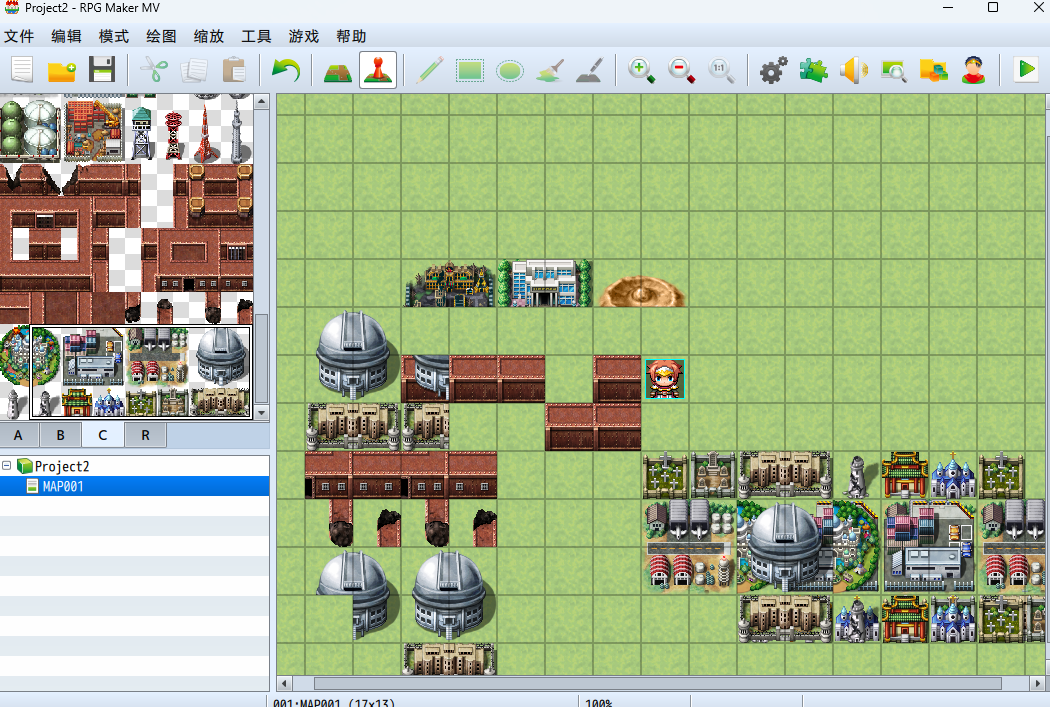Collapse the Project2 tree node
This screenshot has width=1050, height=707.
tap(7, 465)
